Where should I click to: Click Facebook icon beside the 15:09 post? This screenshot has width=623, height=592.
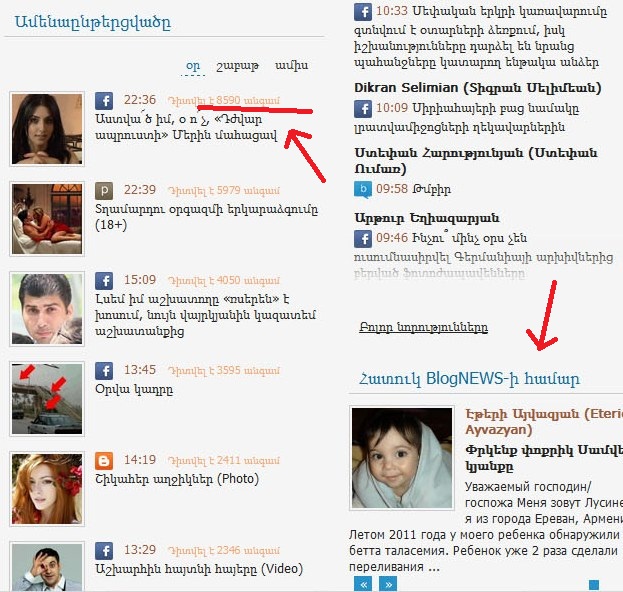[104, 281]
